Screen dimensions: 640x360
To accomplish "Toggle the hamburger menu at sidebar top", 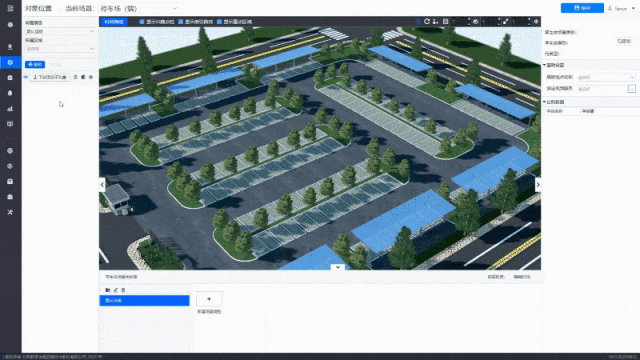I will point(10,8).
